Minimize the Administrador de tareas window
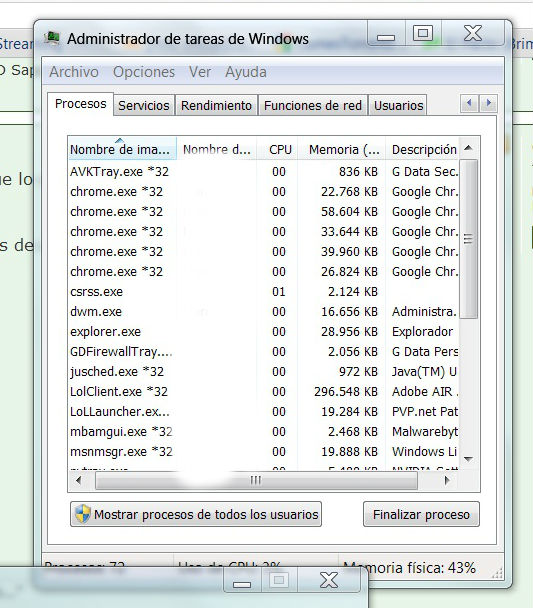Screen dimensions: 533x608 [386, 34]
